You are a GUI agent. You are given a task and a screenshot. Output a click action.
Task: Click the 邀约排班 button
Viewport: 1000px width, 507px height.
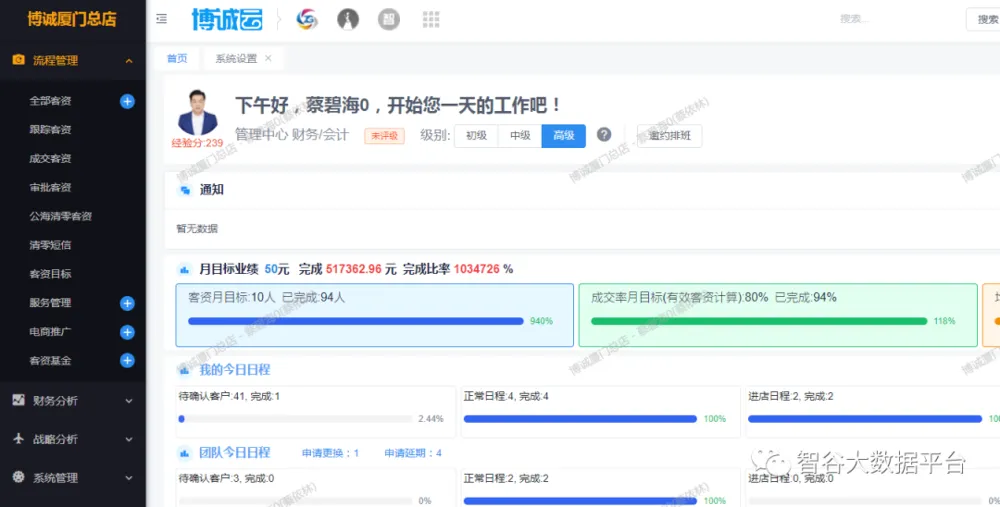pyautogui.click(x=669, y=136)
